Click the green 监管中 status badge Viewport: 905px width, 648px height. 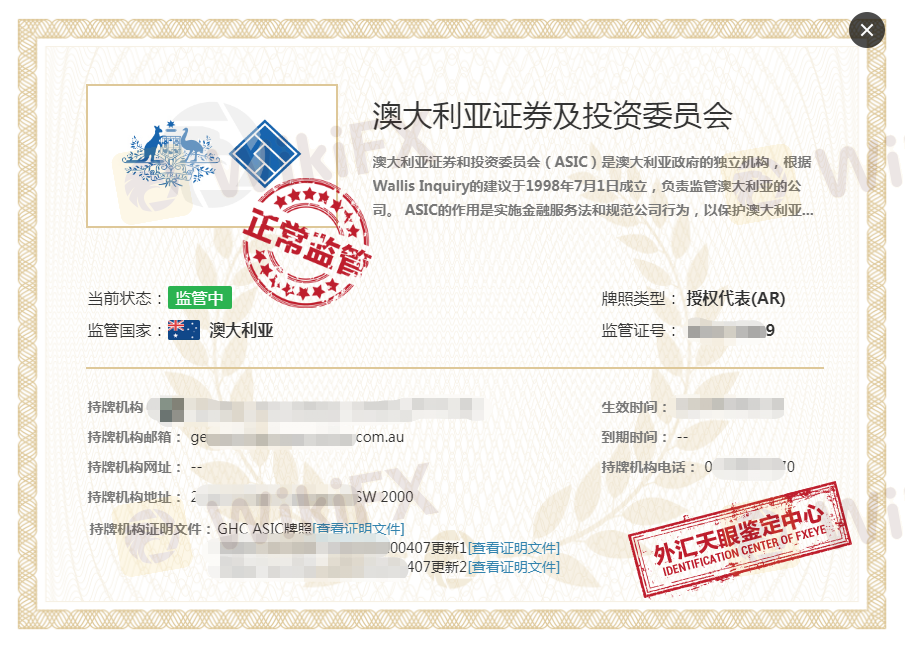pyautogui.click(x=200, y=298)
